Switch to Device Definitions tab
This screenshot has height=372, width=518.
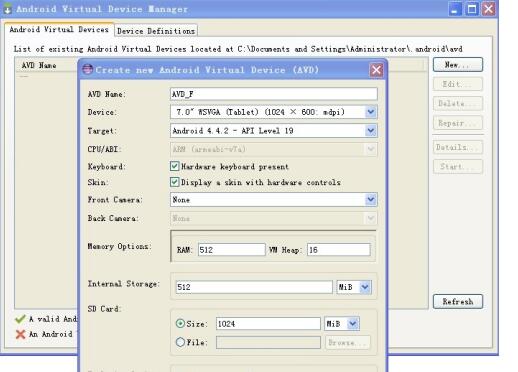[156, 31]
